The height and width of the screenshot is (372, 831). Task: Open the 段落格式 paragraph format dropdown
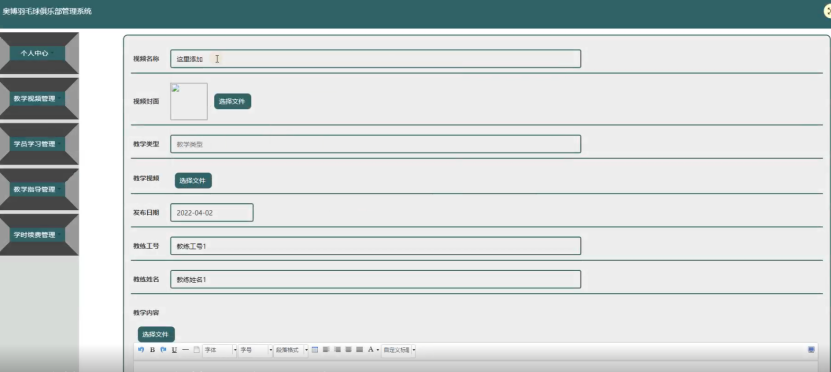(291, 350)
